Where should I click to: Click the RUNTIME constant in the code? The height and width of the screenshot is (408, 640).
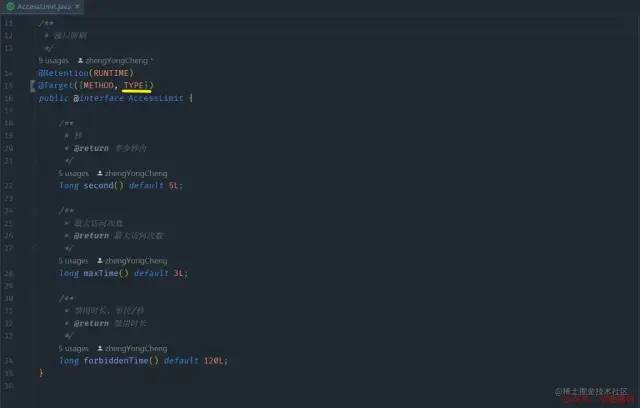(x=111, y=73)
